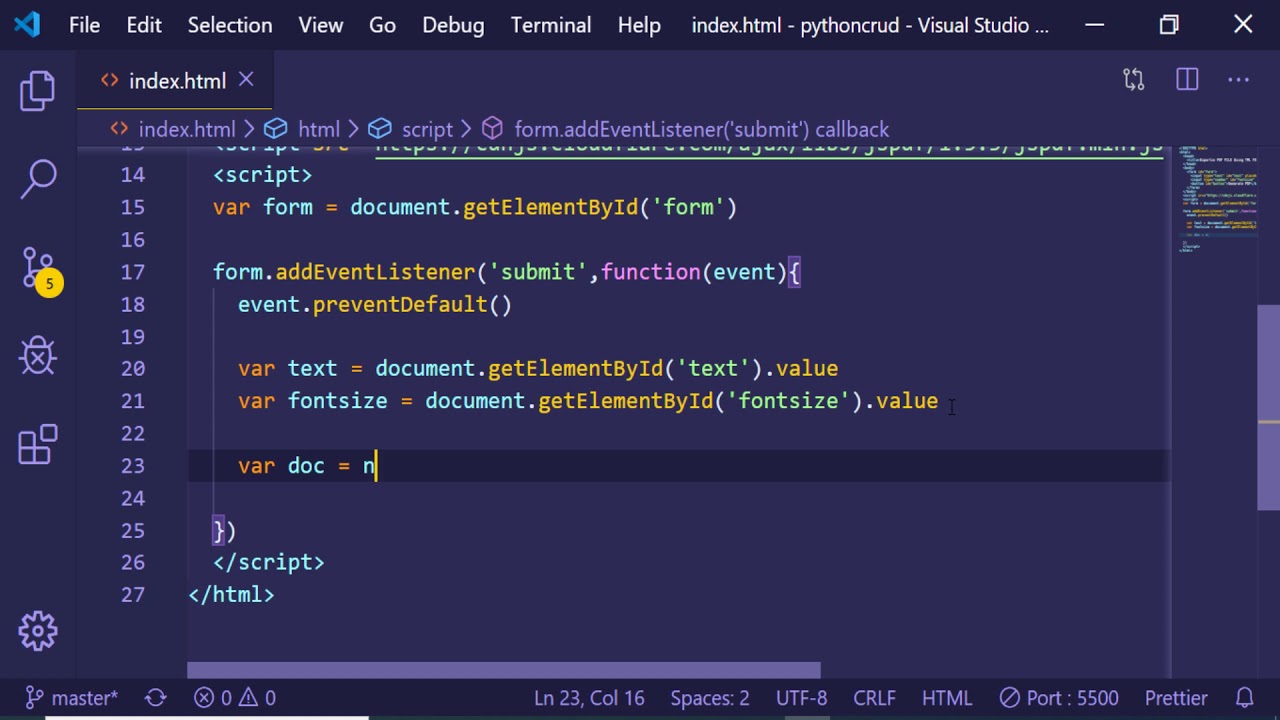Screen dimensions: 1280x720
Task: Open Source Control with 5 pending changes
Action: [38, 269]
